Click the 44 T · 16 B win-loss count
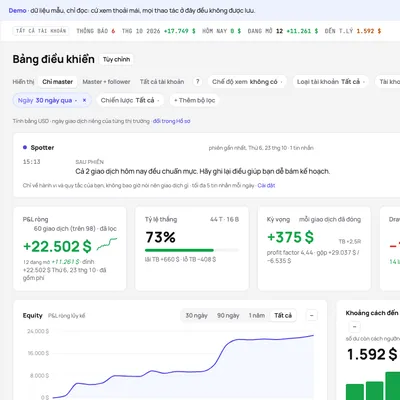Viewport: 400px width, 400px height. click(x=224, y=219)
